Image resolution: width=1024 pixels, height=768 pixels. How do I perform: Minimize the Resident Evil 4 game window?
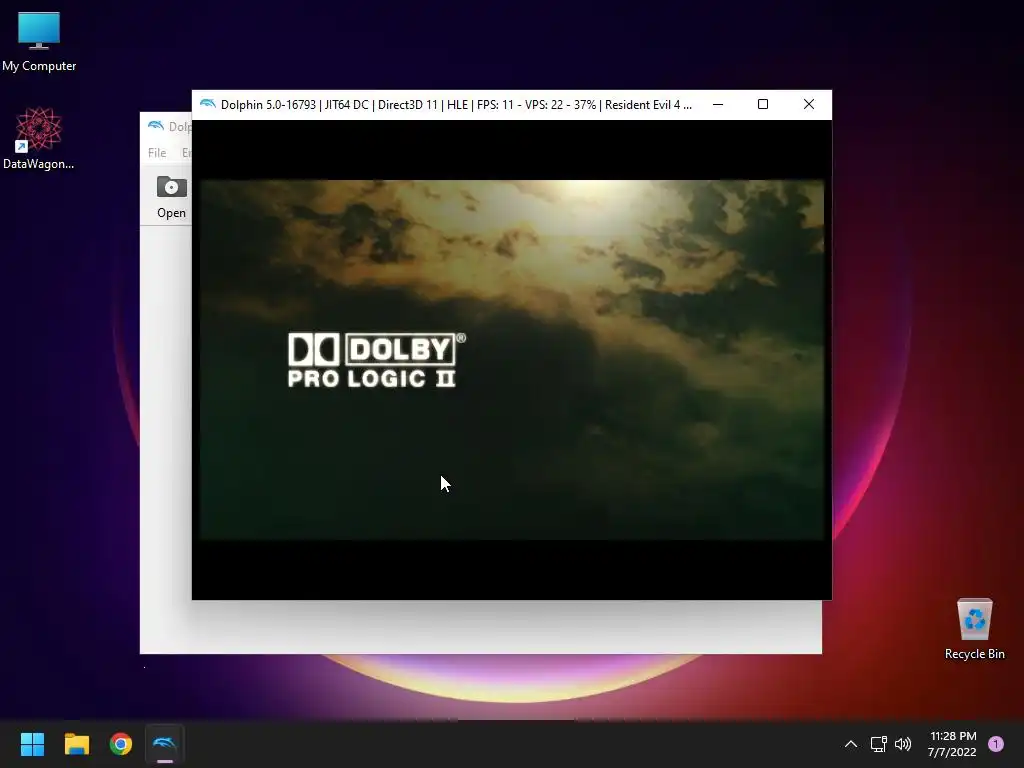(718, 104)
